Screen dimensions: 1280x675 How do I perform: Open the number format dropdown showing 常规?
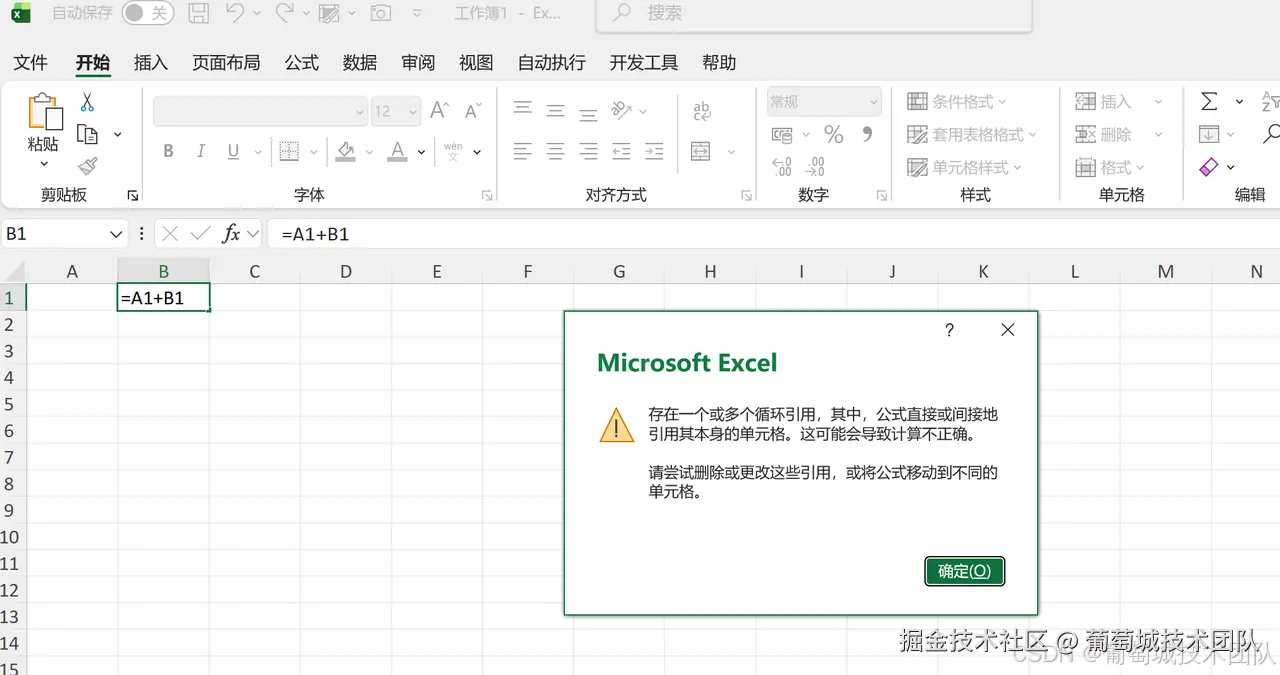pos(873,102)
